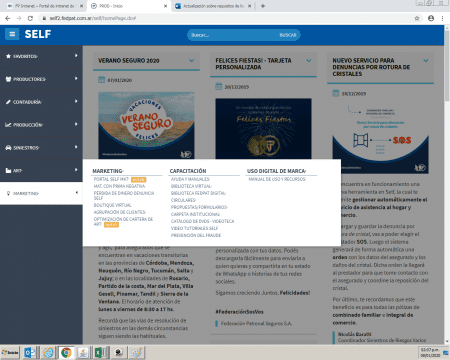This screenshot has height=360, width=450.
Task: Reload the page
Action: coord(30,18)
